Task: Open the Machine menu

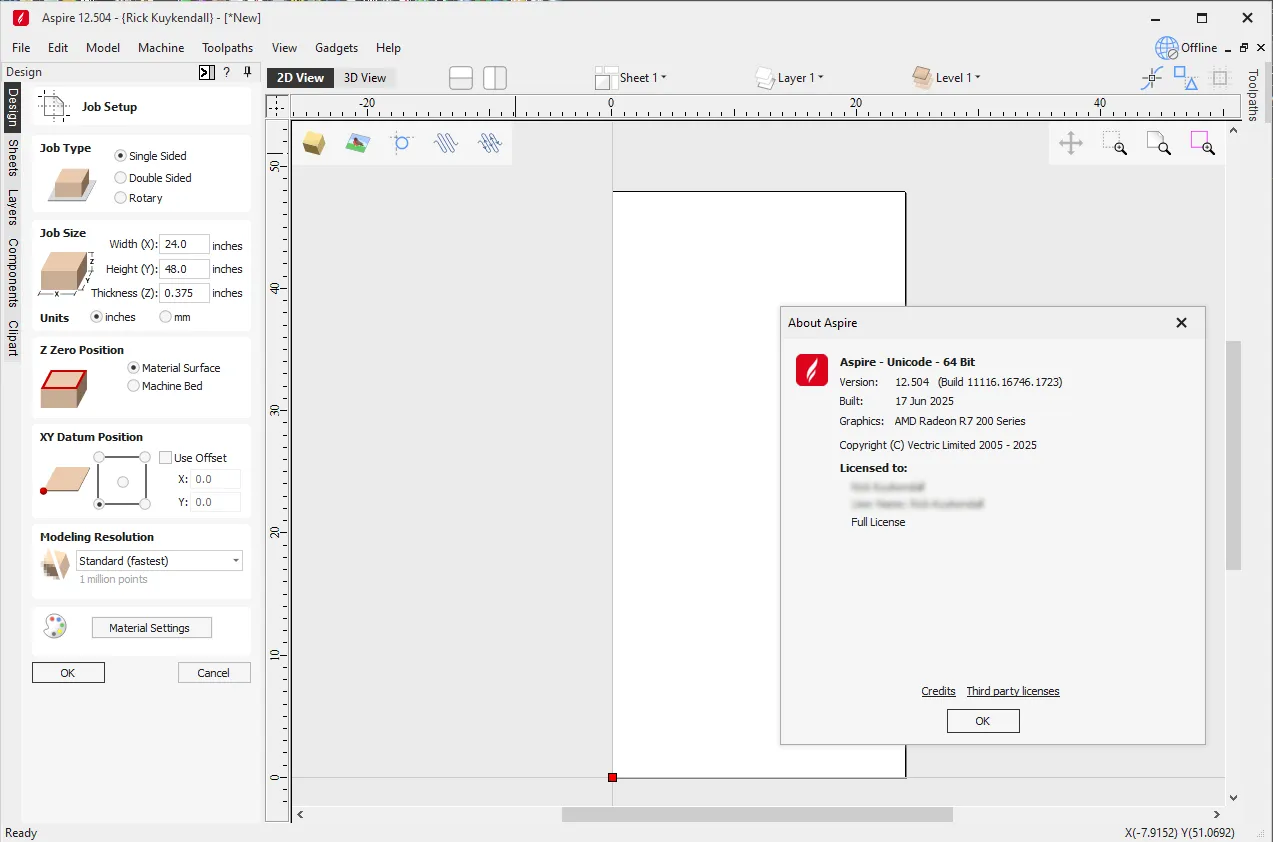Action: pos(161,48)
